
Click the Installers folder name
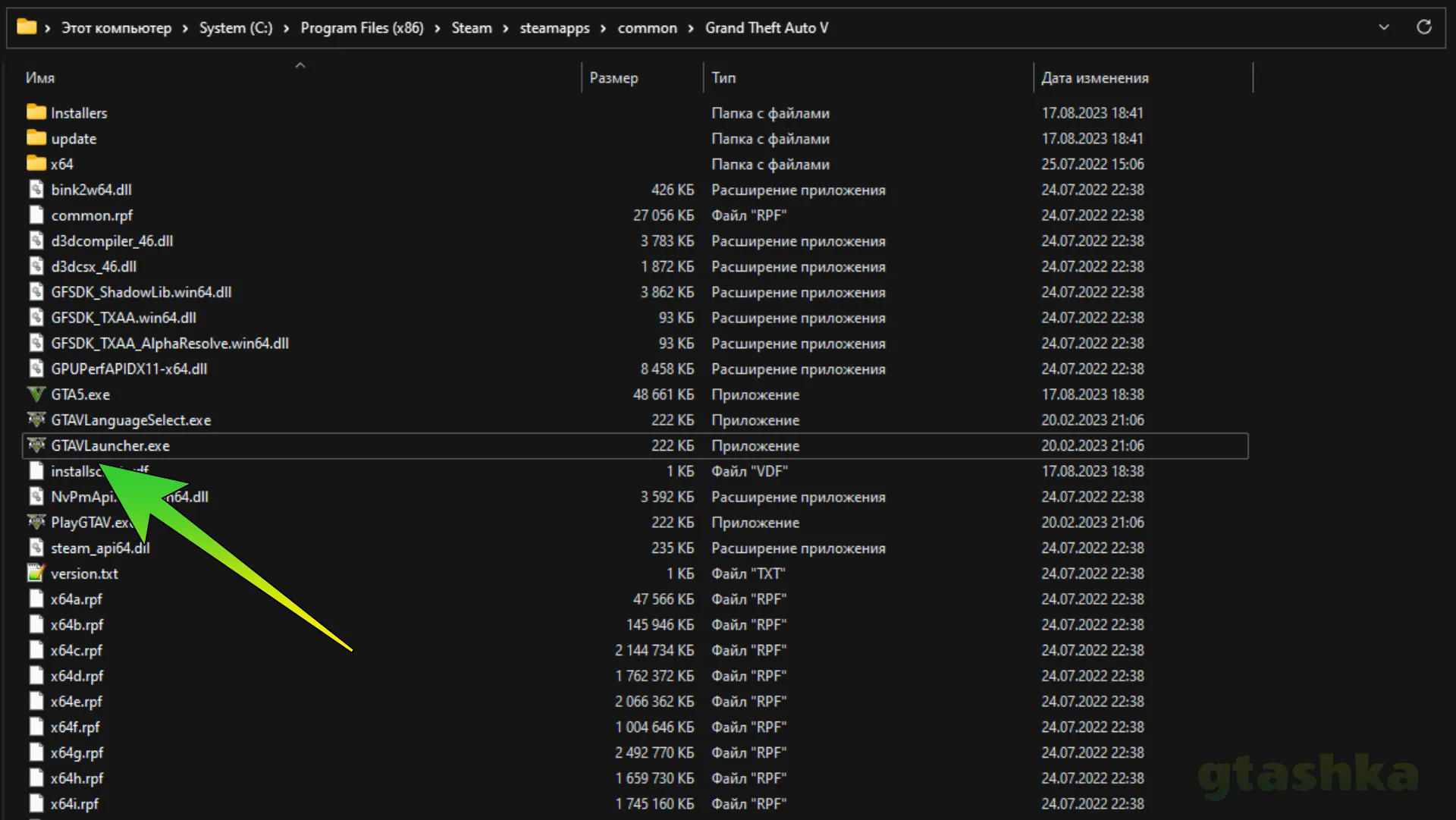click(79, 112)
